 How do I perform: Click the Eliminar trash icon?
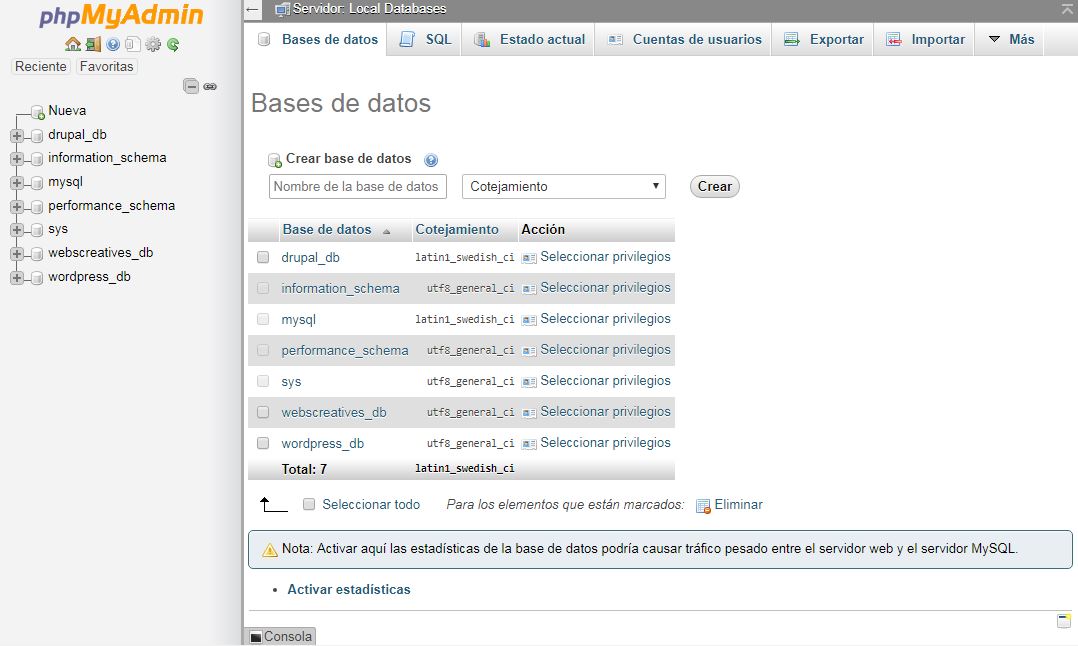click(x=703, y=506)
